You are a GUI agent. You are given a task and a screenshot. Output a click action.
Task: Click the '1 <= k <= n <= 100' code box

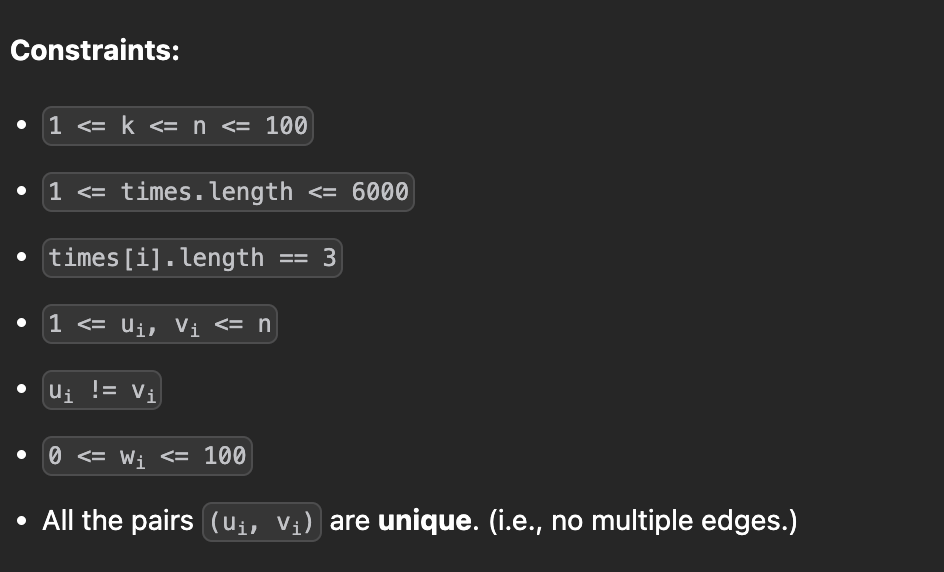point(178,126)
